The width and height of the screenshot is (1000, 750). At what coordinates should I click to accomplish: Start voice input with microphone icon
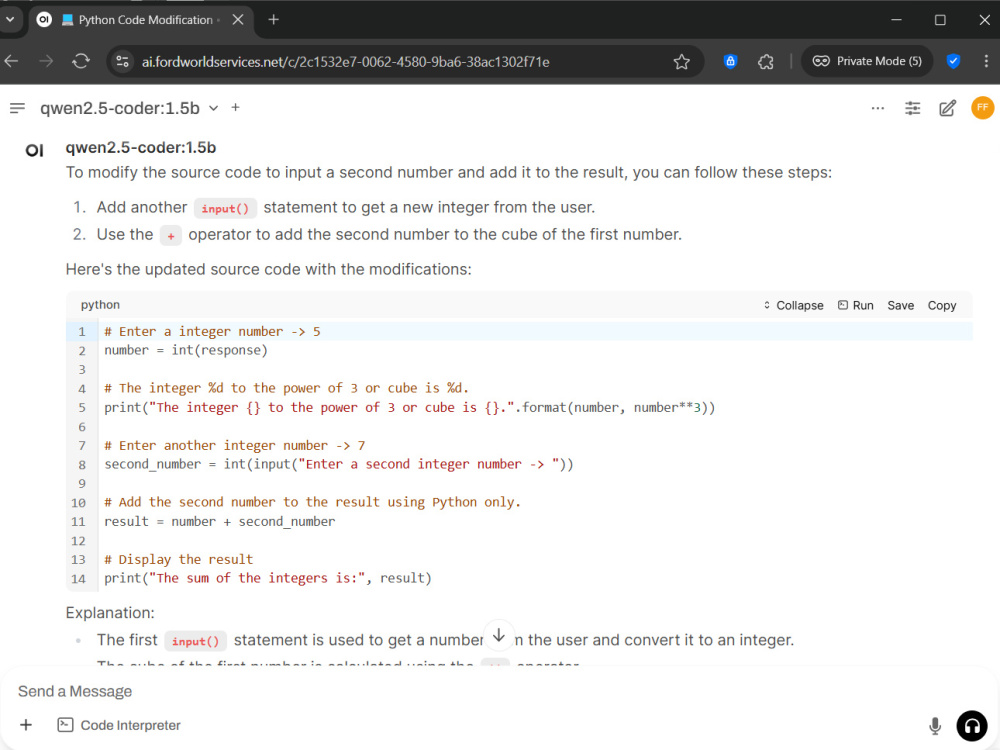point(934,726)
